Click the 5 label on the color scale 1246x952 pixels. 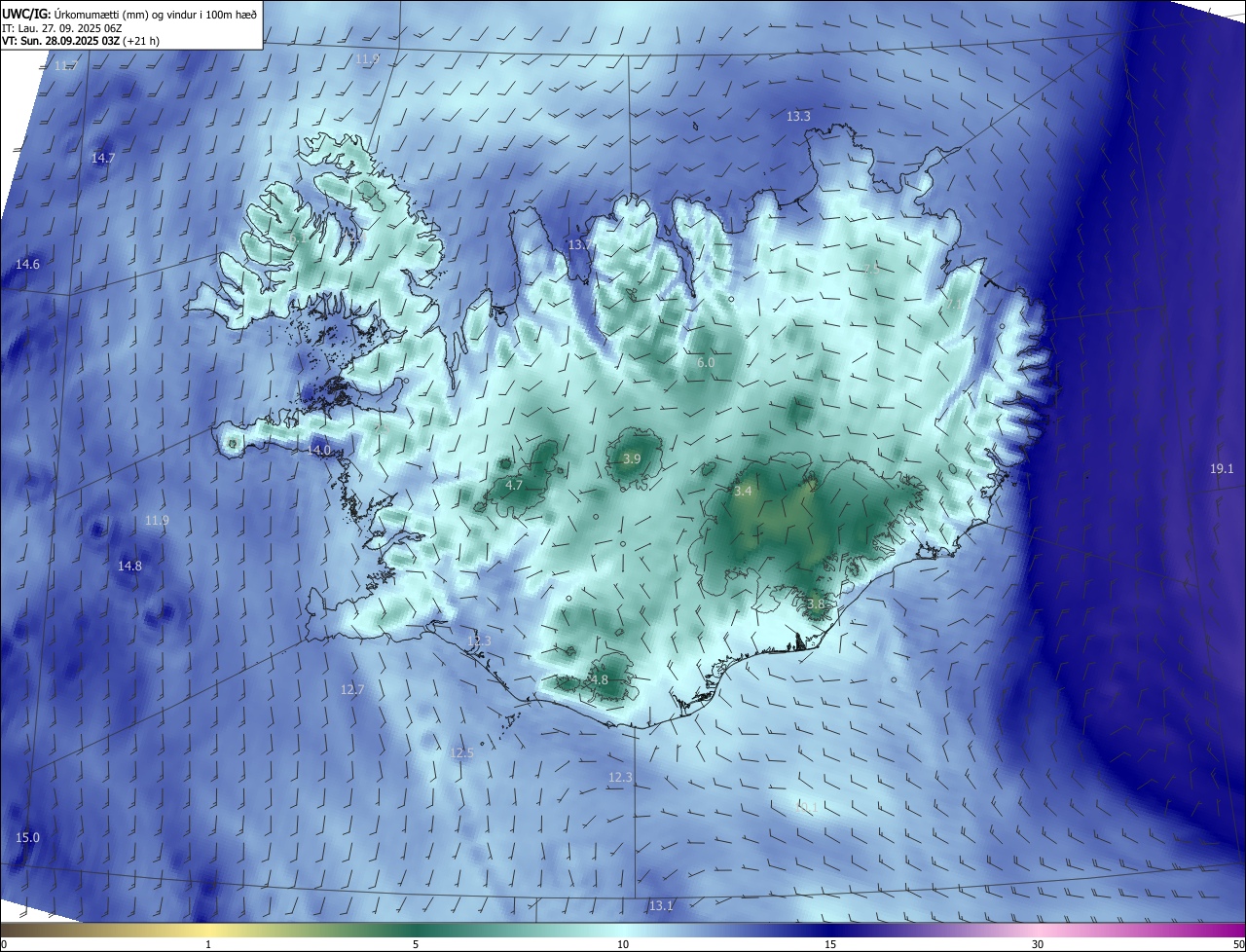[416, 944]
